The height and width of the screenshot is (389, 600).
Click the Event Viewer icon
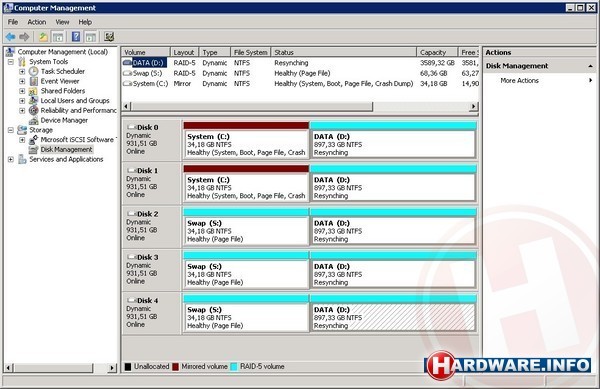pos(34,81)
